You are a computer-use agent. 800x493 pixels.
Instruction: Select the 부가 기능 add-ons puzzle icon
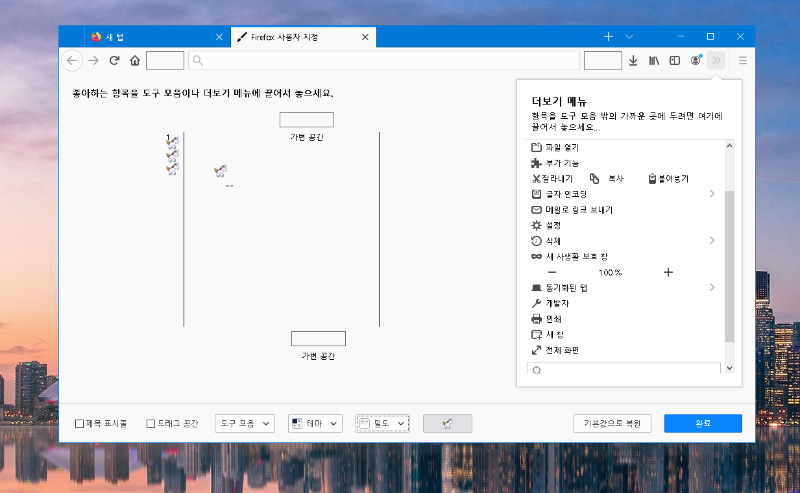[x=536, y=163]
